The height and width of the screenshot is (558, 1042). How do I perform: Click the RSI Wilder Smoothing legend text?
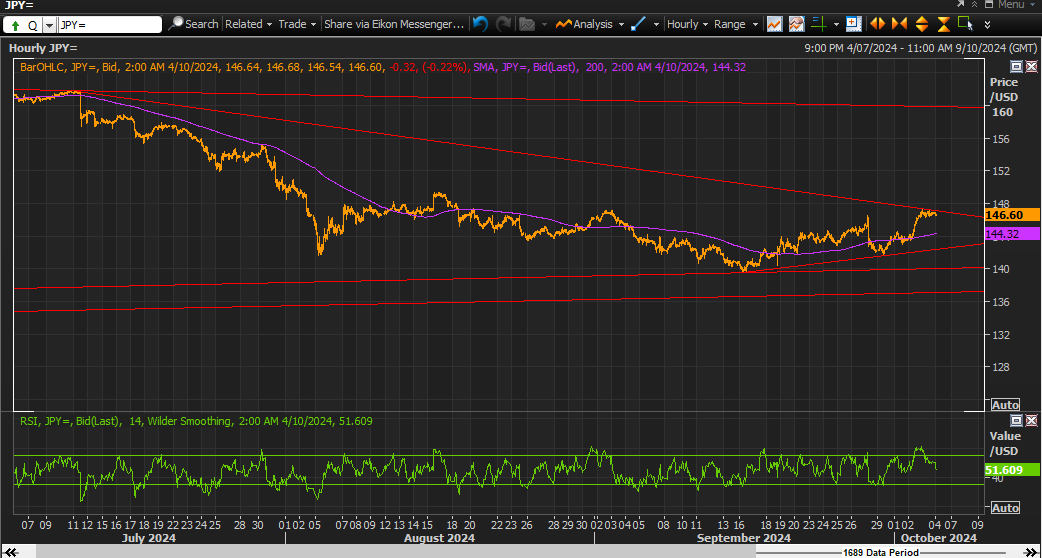(196, 421)
